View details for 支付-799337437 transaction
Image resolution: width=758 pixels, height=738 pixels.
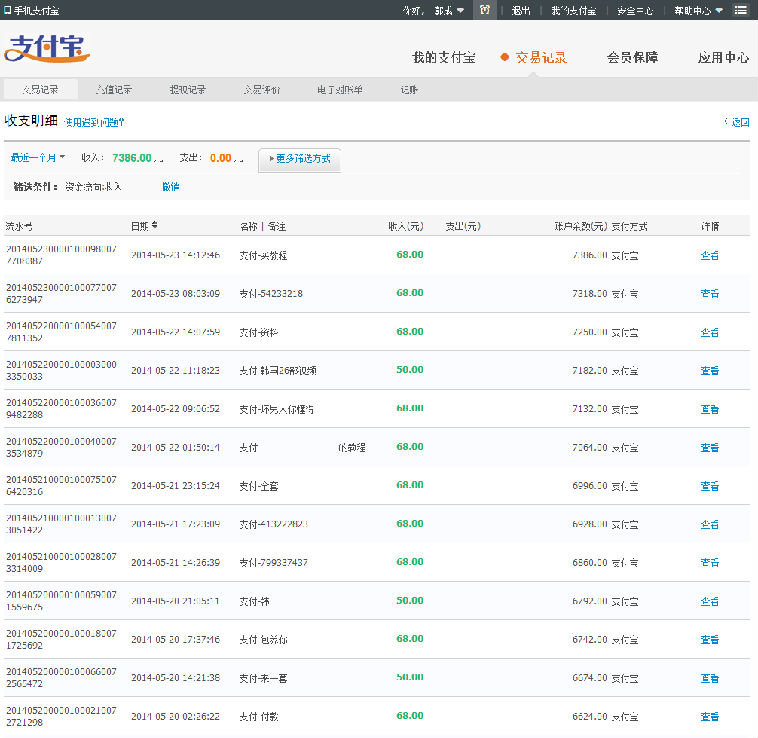tap(710, 563)
